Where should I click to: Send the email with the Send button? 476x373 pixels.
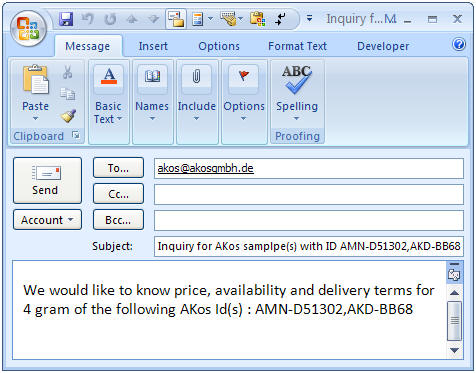click(47, 180)
